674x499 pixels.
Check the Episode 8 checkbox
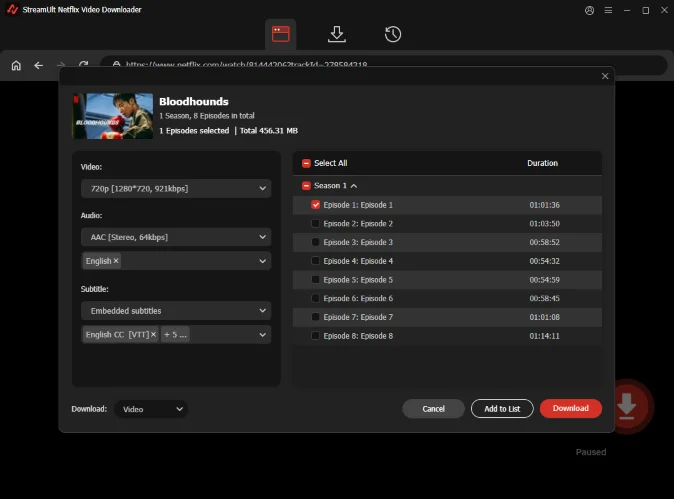(316, 336)
